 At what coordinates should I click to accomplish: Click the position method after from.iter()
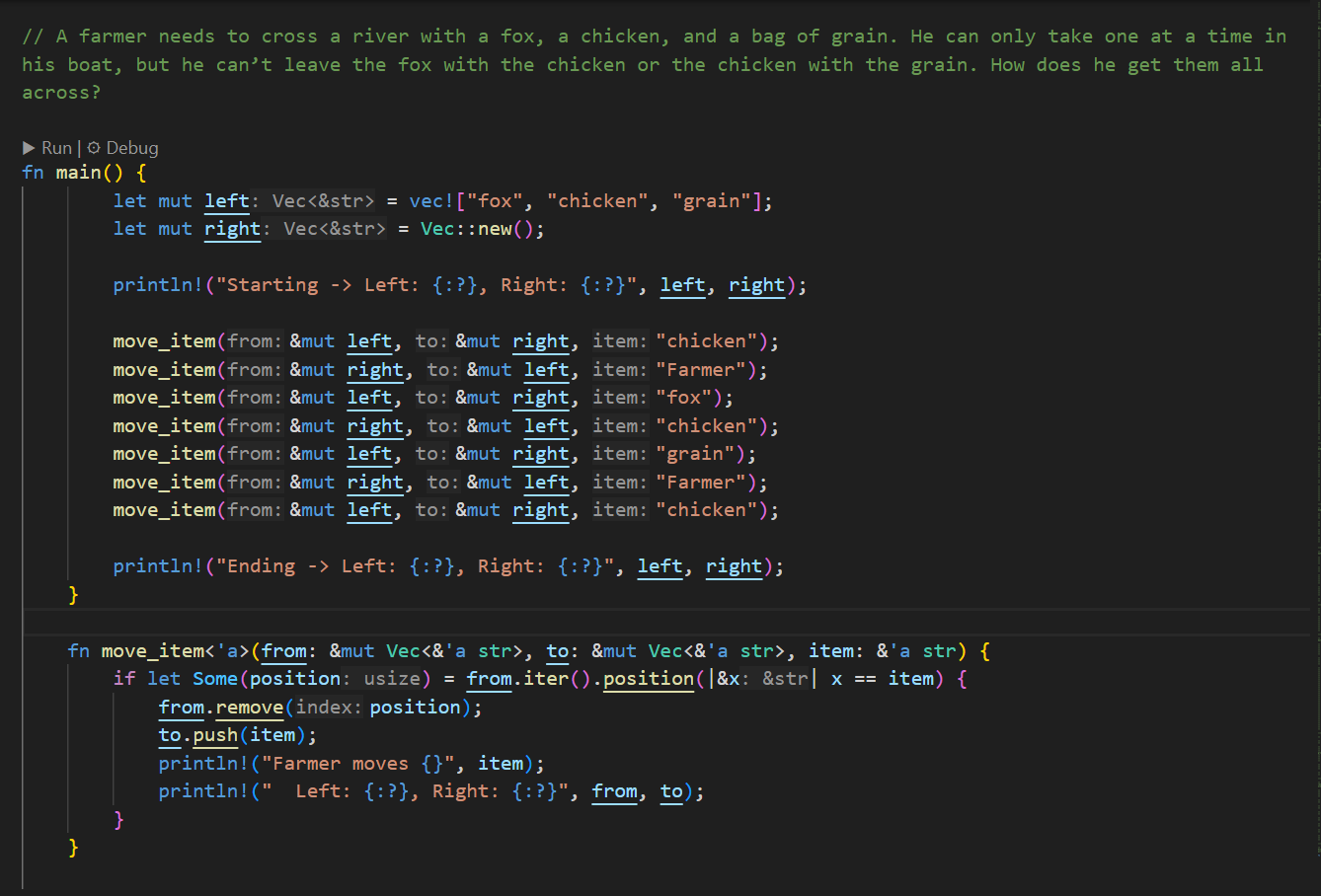pyautogui.click(x=648, y=679)
